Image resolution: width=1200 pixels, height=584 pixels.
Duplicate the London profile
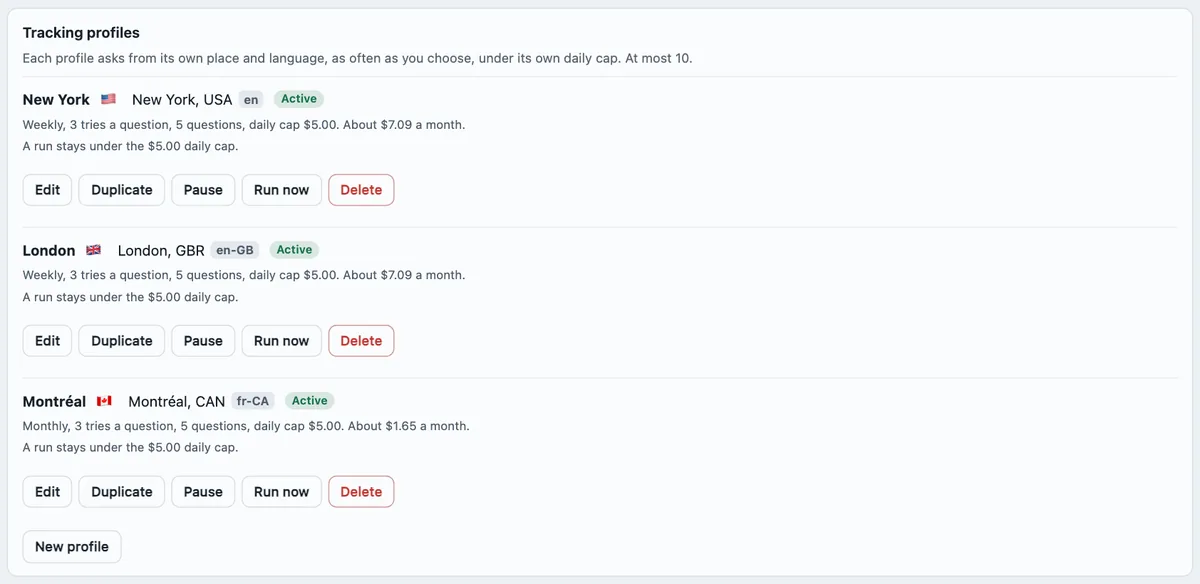[122, 341]
